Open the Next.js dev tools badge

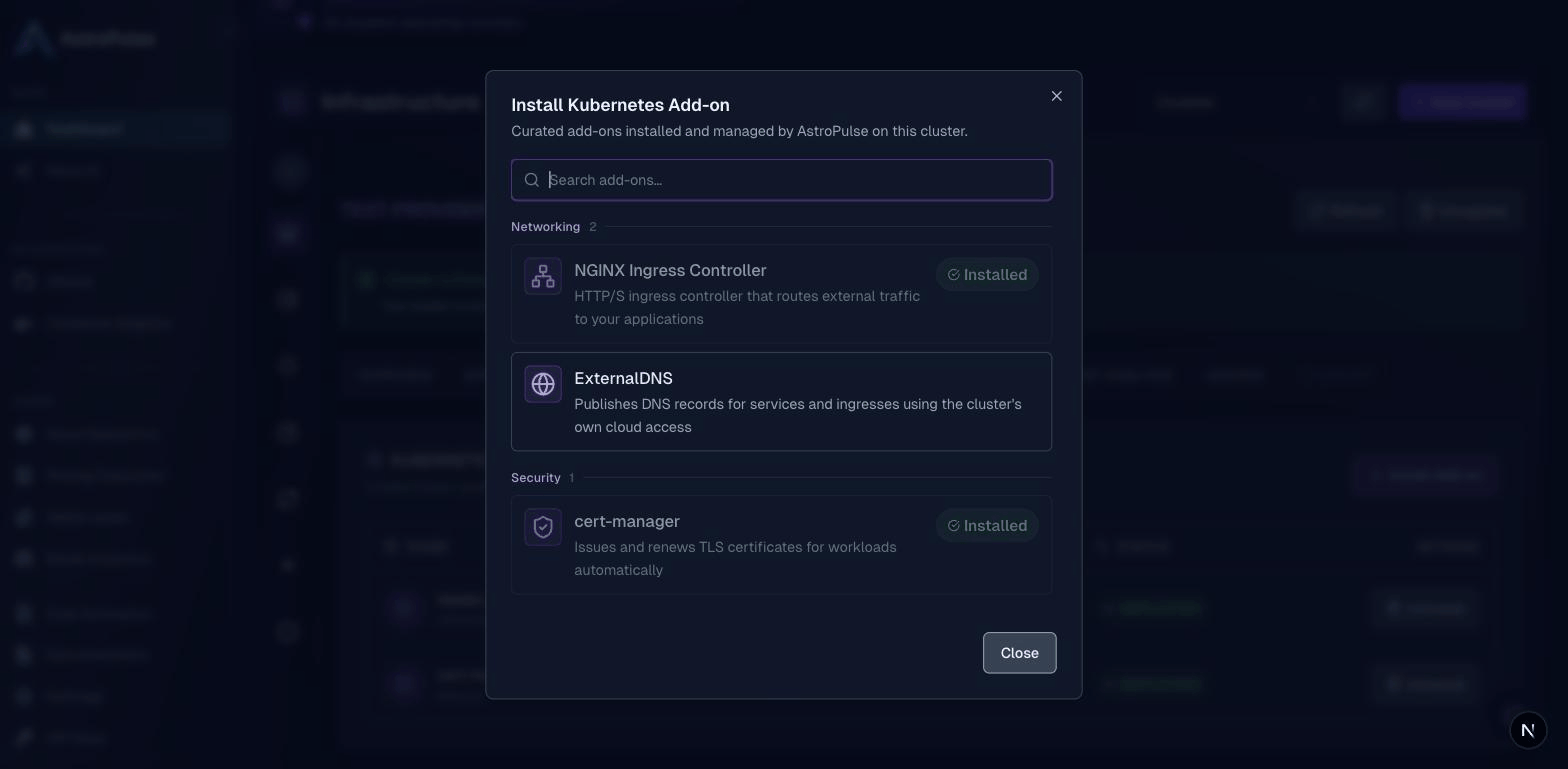pyautogui.click(x=1527, y=730)
